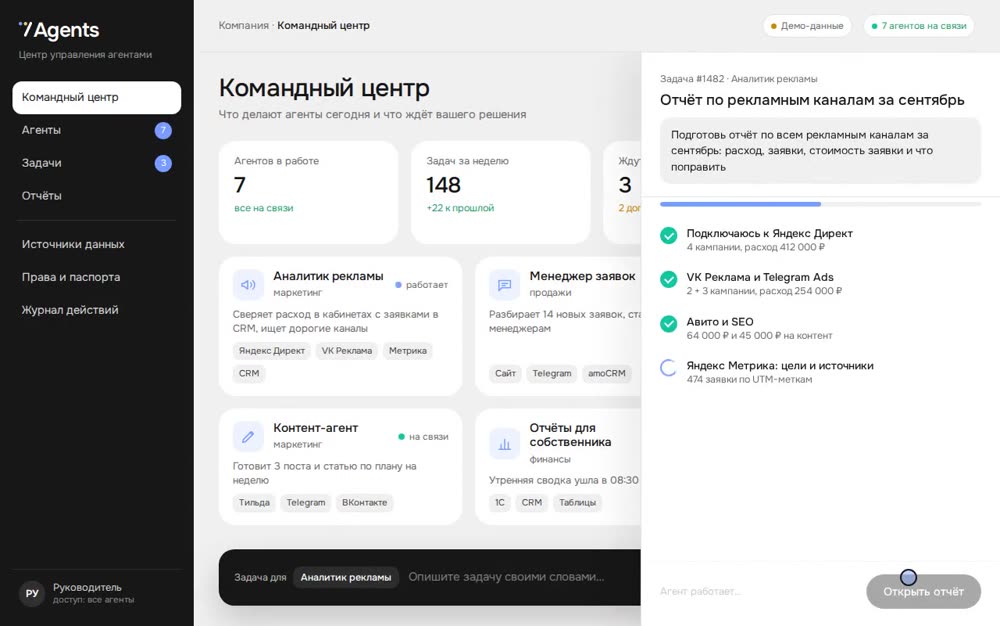The height and width of the screenshot is (626, 1000).
Task: Click the Яндекс Метрика: цели и источники step
Action: point(779,366)
